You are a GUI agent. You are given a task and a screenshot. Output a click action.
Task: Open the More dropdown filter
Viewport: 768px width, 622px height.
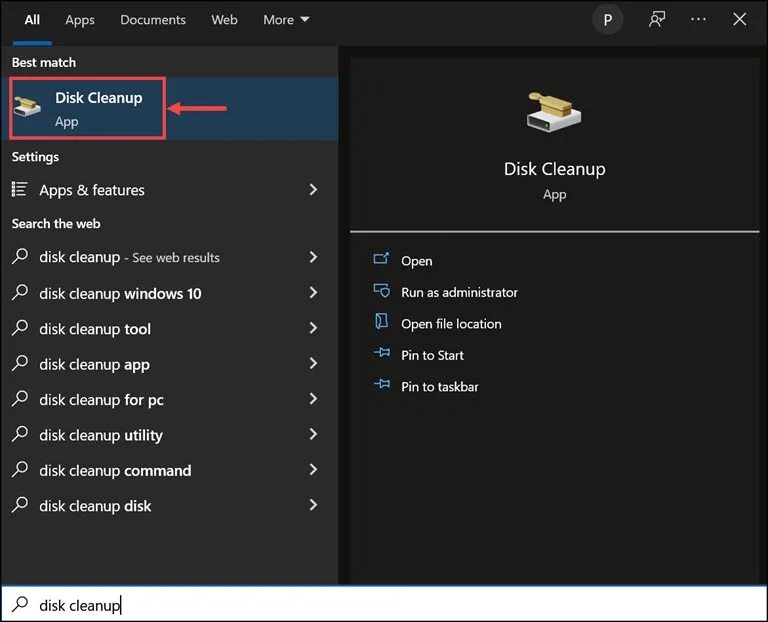(286, 20)
